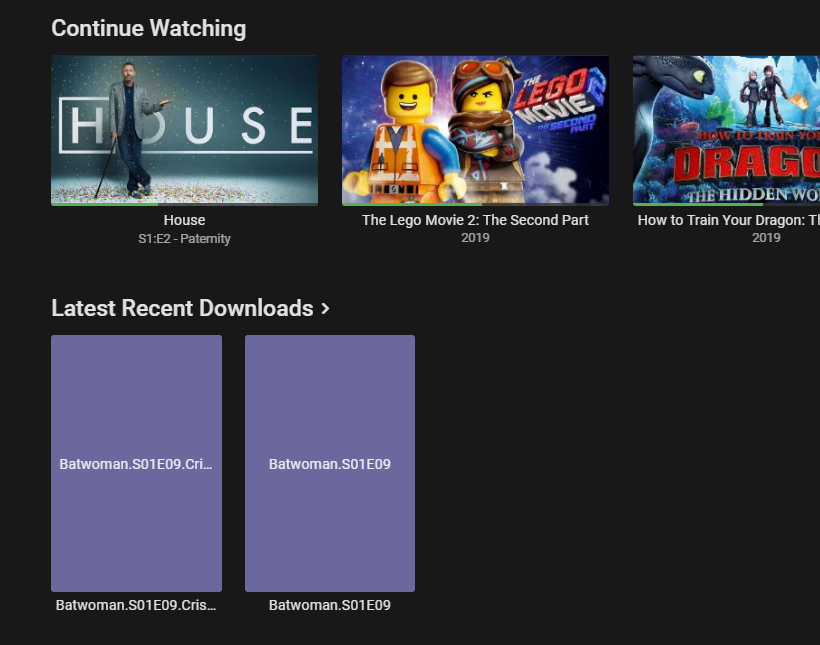Open The Lego Movie 2 poster thumbnail
The height and width of the screenshot is (645, 820).
pos(475,130)
